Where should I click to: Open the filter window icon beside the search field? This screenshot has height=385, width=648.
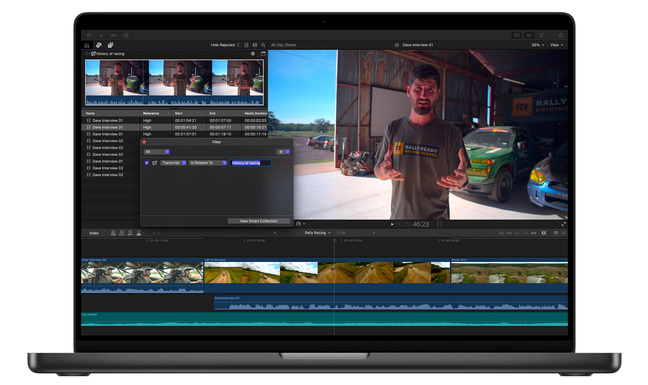263,54
